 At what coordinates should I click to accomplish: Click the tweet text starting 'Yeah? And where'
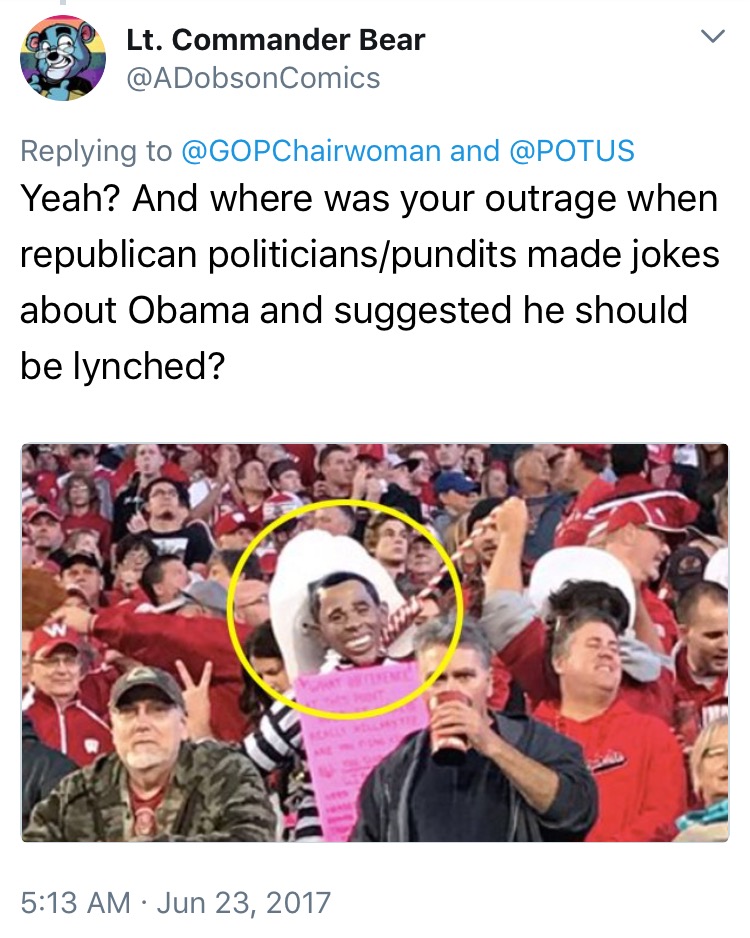369,282
